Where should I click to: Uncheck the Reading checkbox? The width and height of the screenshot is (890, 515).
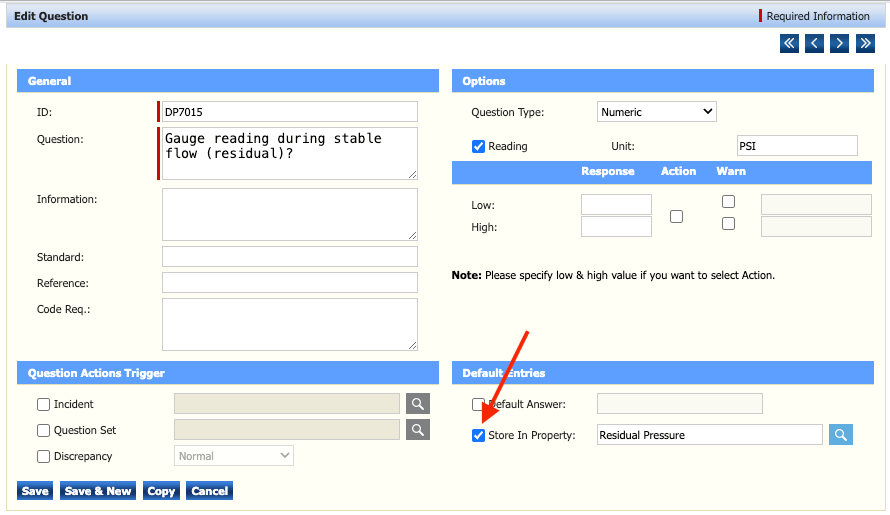[x=479, y=147]
